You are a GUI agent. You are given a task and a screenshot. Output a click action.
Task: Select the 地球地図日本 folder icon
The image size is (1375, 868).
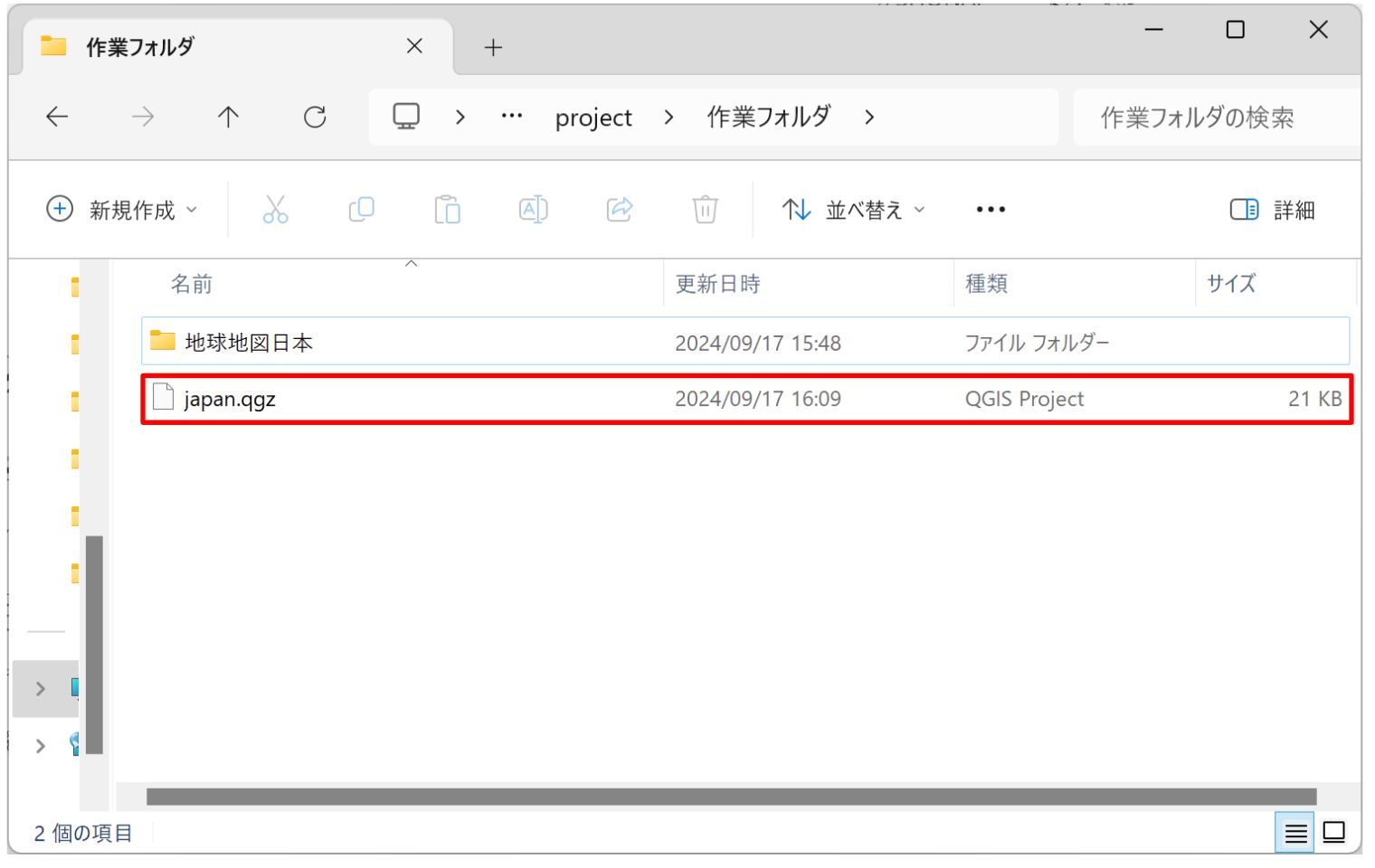point(163,341)
